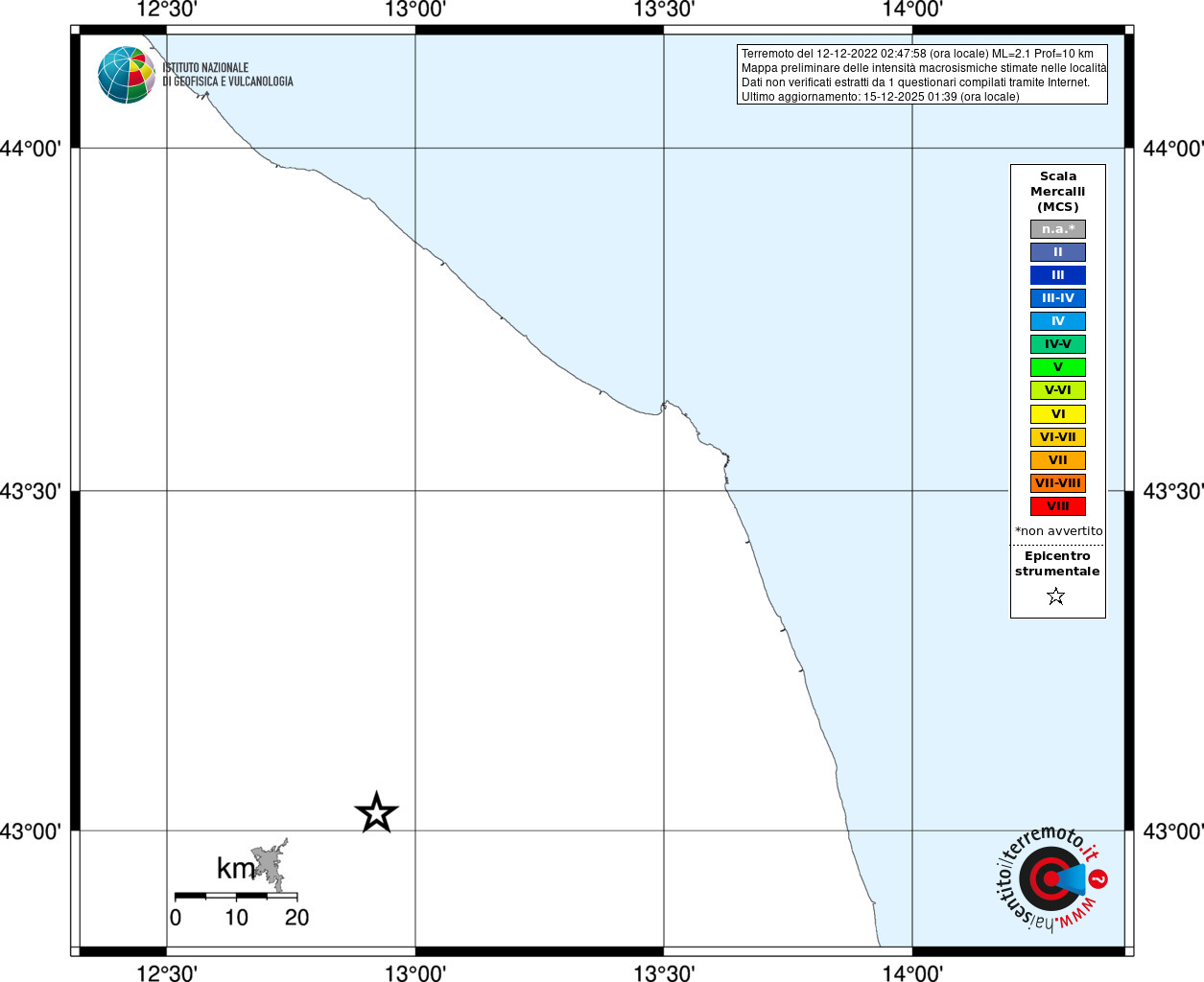Click the epicenter star on the map
This screenshot has width=1204, height=982.
(376, 812)
